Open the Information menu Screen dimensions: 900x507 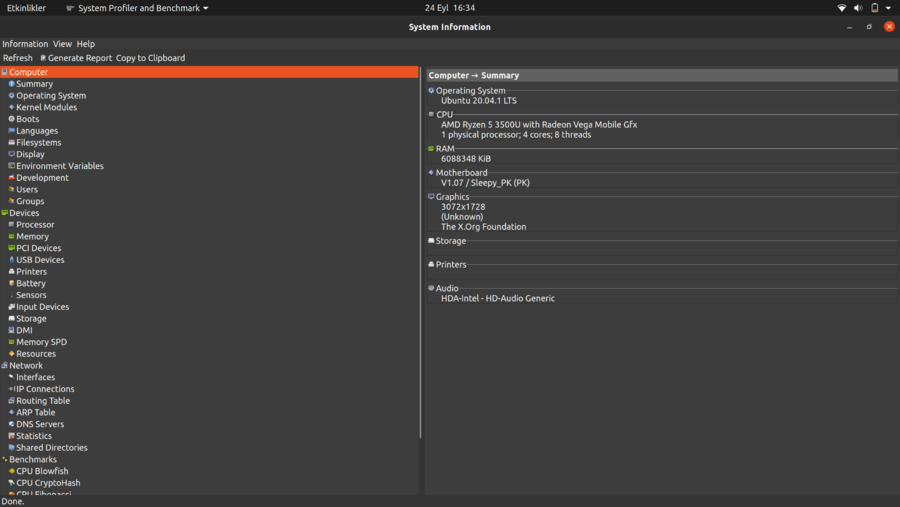[x=25, y=44]
